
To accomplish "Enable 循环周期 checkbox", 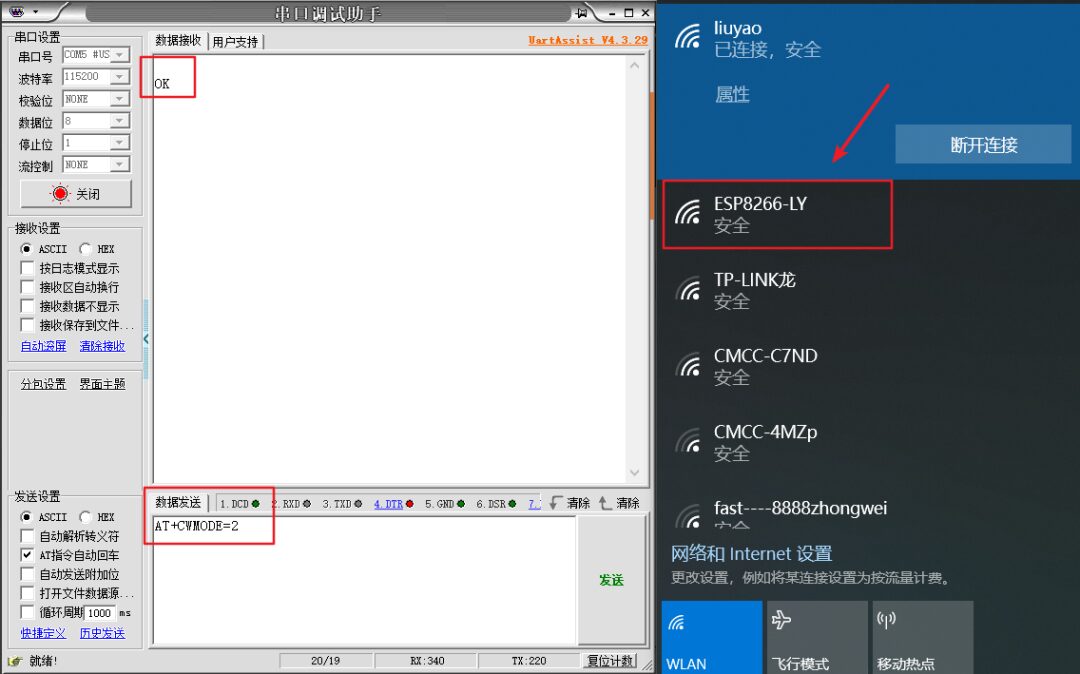I will tap(28, 612).
